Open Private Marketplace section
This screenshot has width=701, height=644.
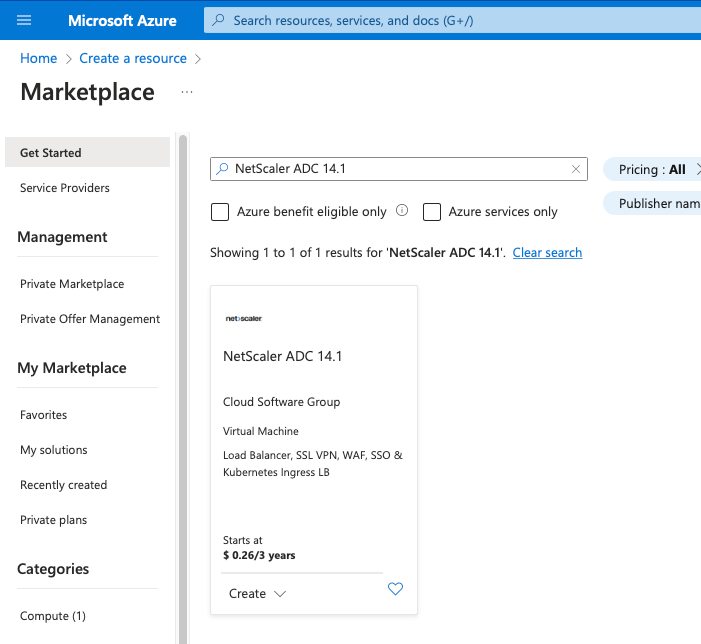(x=72, y=284)
